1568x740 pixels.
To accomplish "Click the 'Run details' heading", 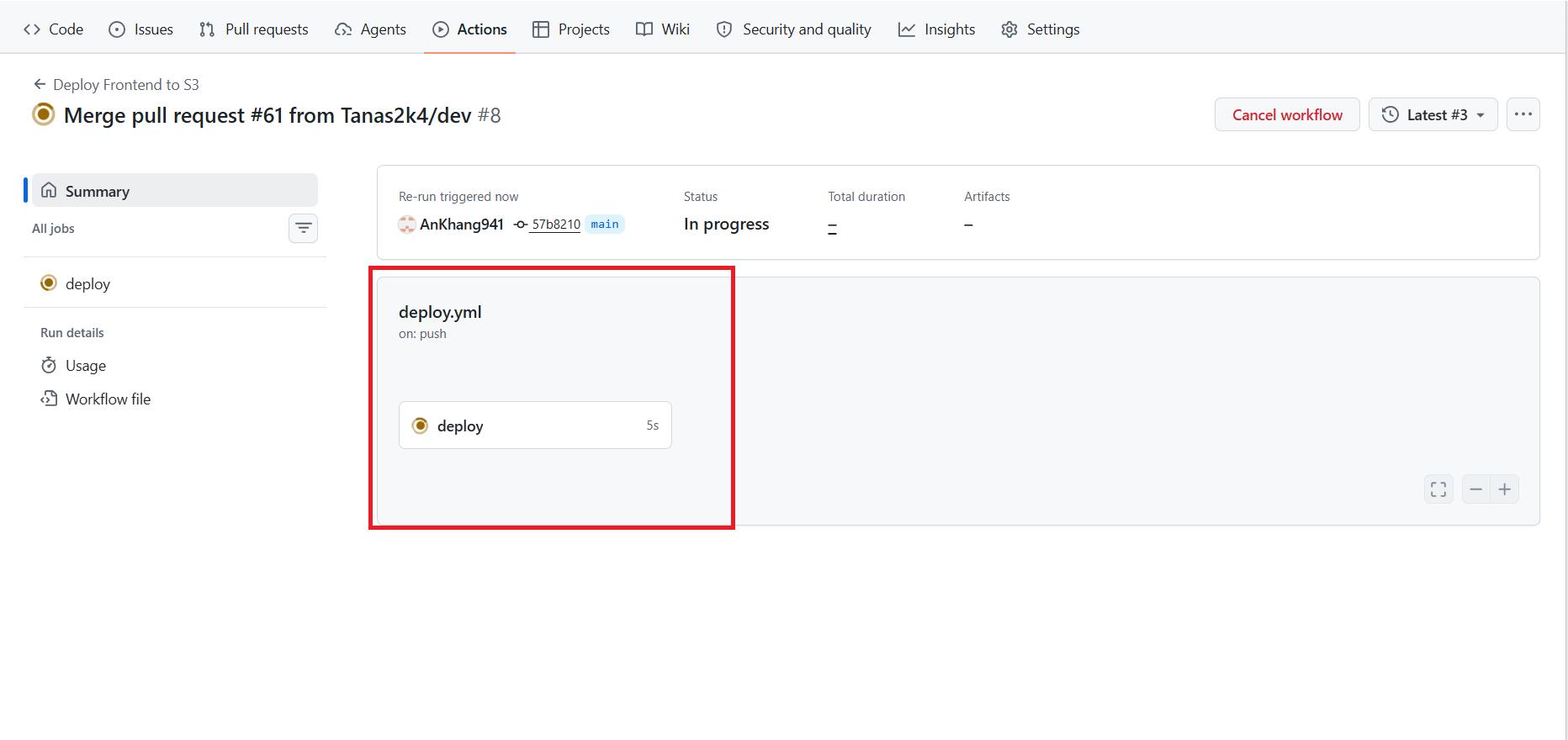I will pos(72,333).
